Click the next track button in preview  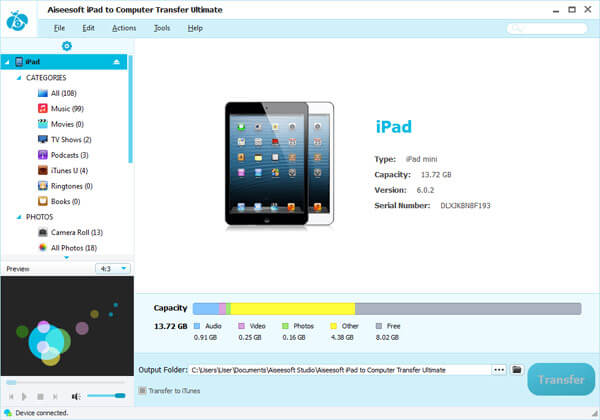[55, 396]
